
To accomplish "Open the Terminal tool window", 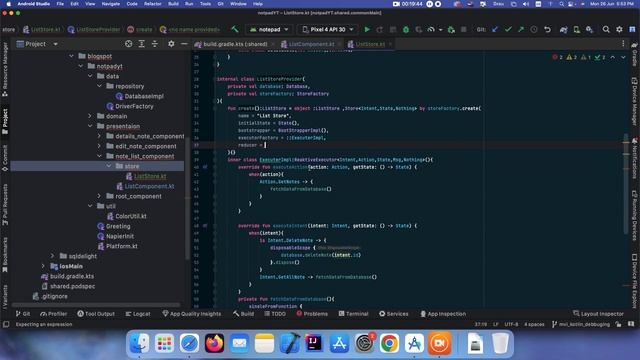I will [x=353, y=313].
